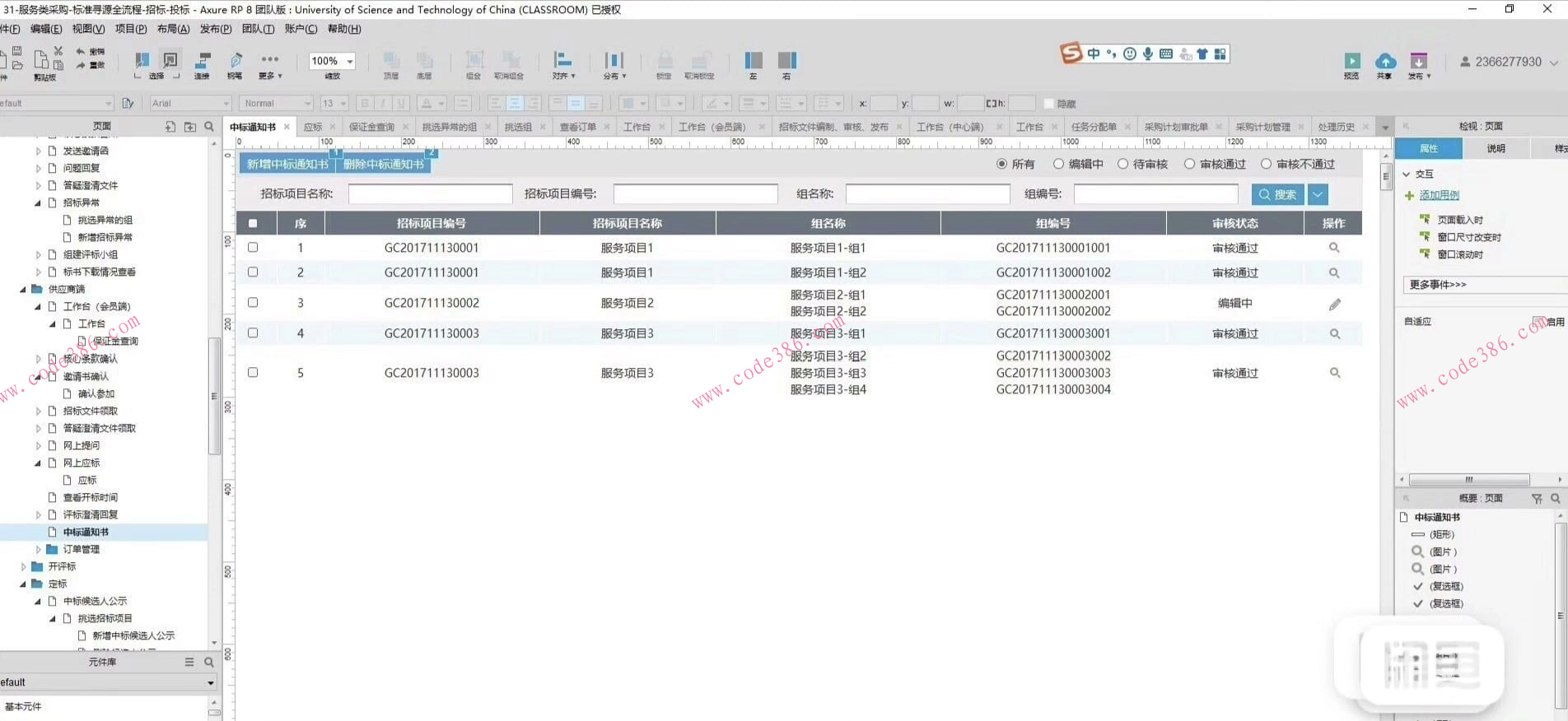
Task: Click the Distribute (分布) toolbar icon
Action: pyautogui.click(x=614, y=61)
